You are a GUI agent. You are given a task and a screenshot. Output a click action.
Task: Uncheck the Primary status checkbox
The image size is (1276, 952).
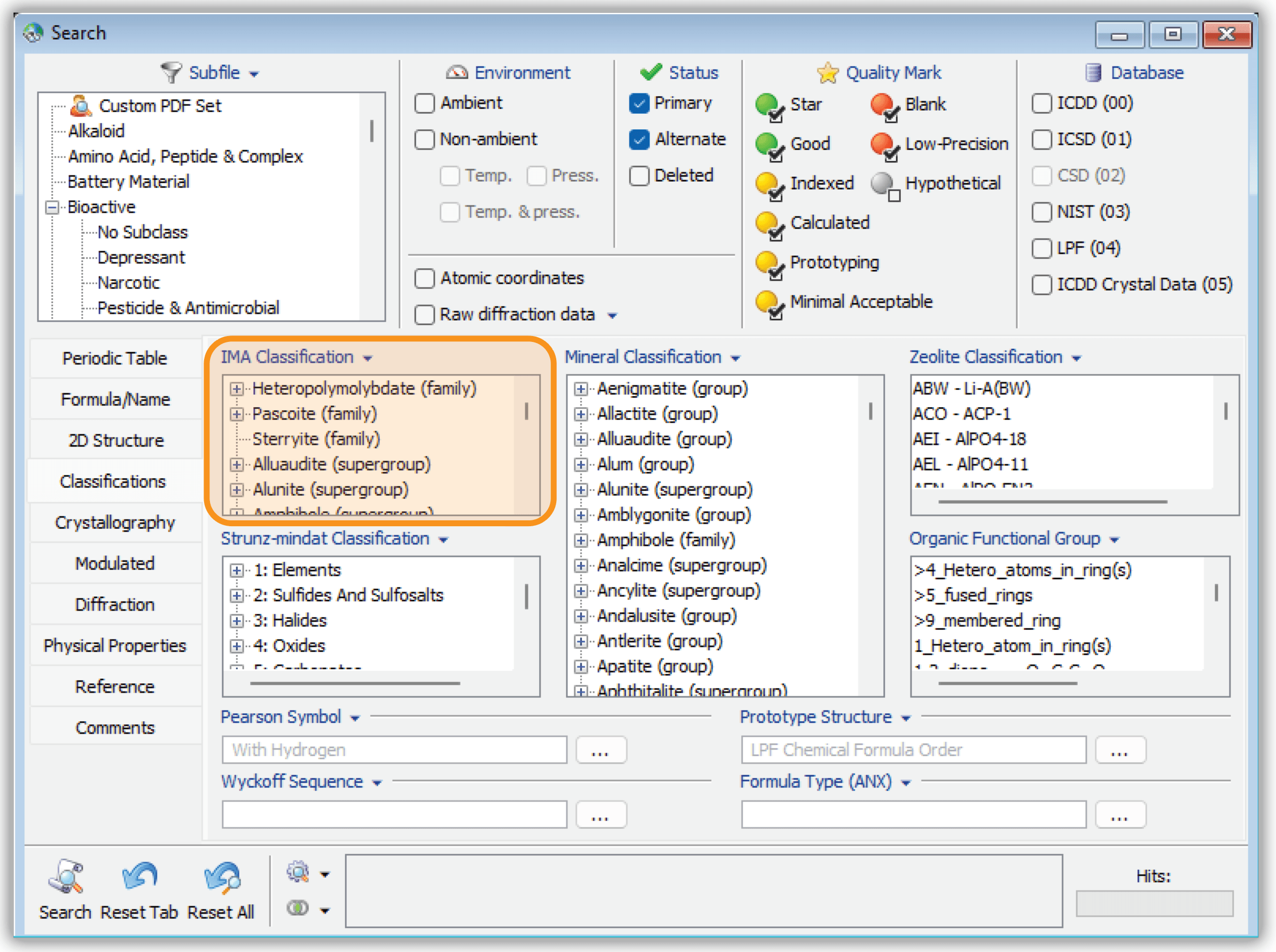point(639,103)
